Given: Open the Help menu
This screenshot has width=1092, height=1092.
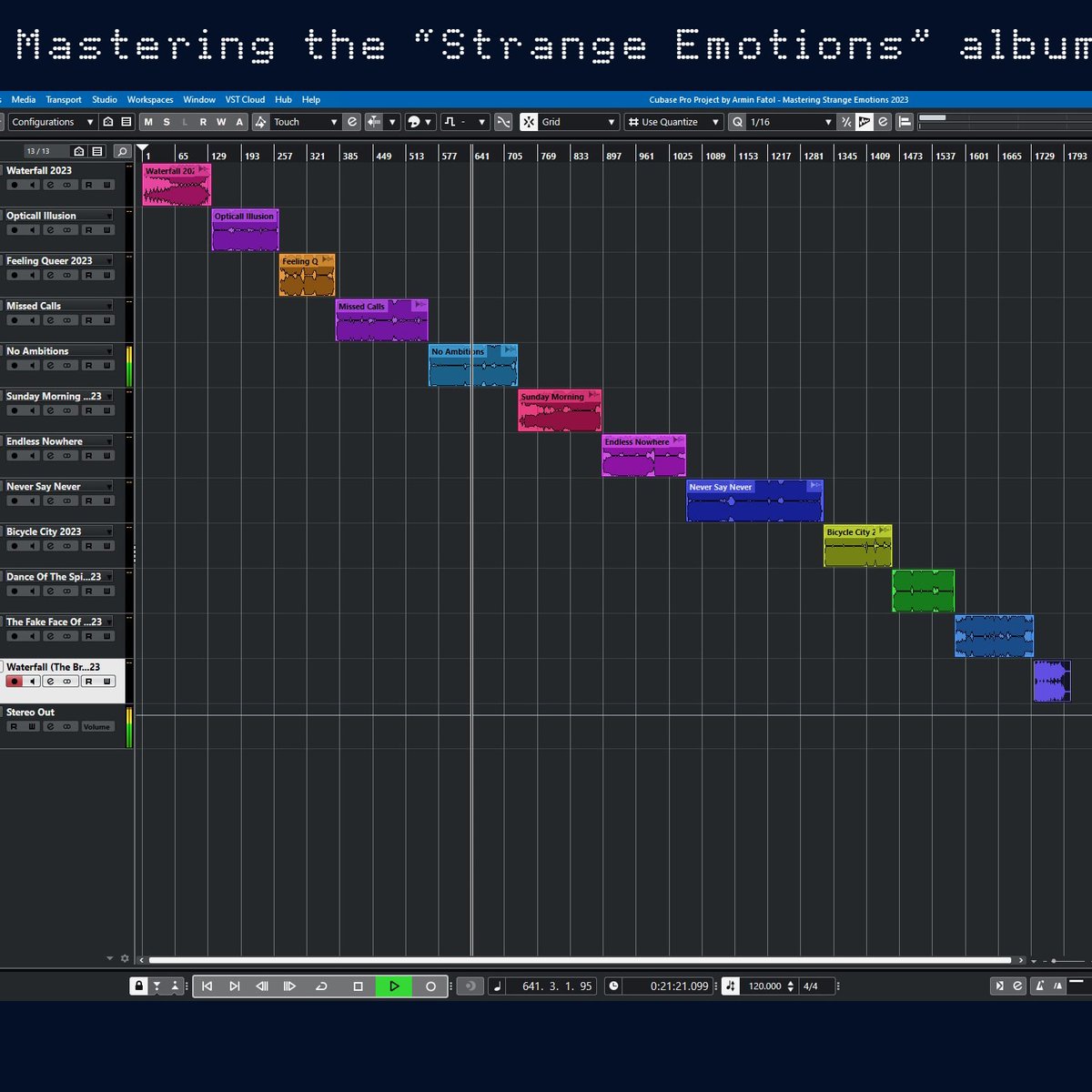Looking at the screenshot, I should (311, 99).
